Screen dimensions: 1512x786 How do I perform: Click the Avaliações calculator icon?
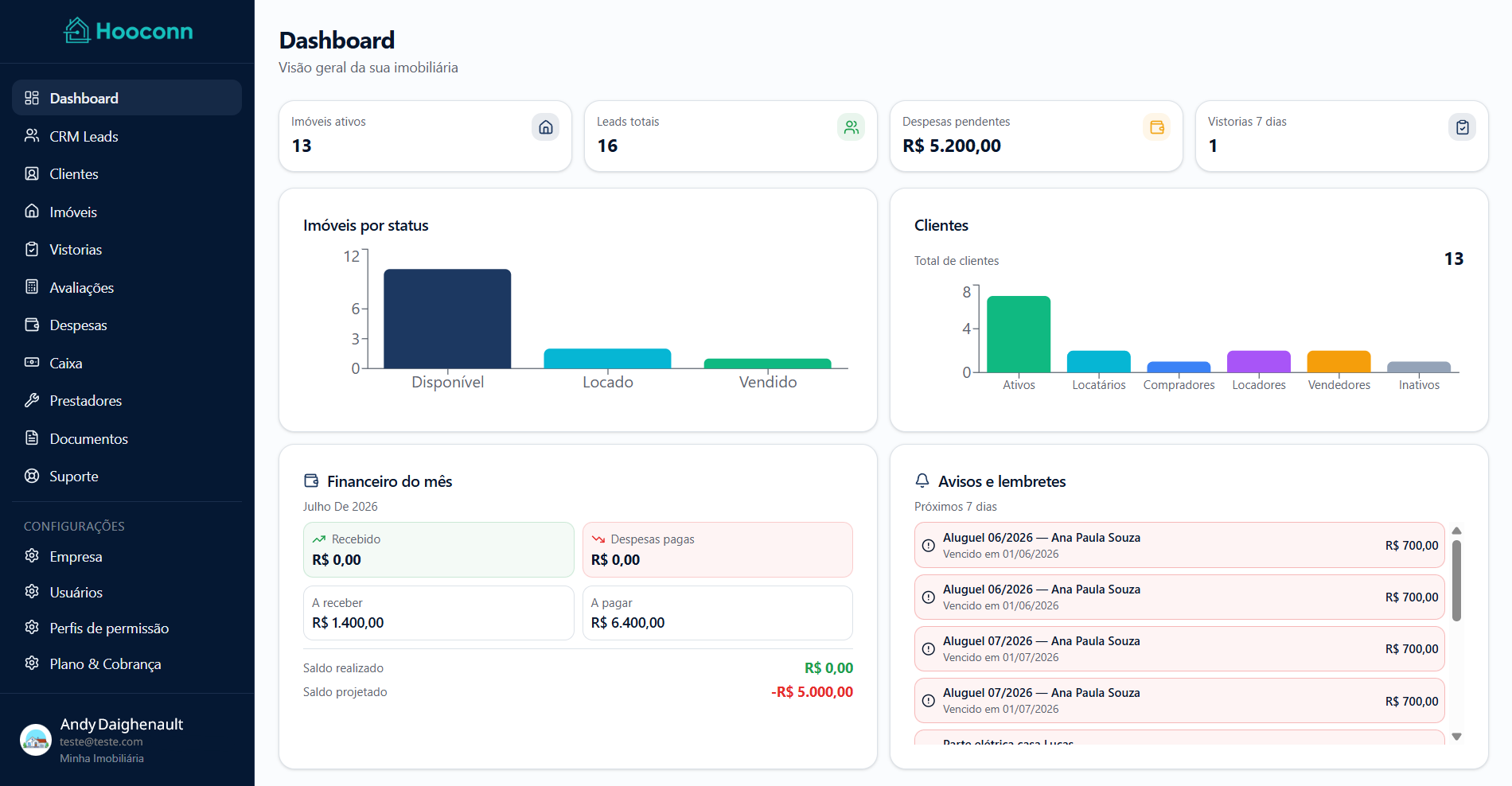click(x=32, y=287)
